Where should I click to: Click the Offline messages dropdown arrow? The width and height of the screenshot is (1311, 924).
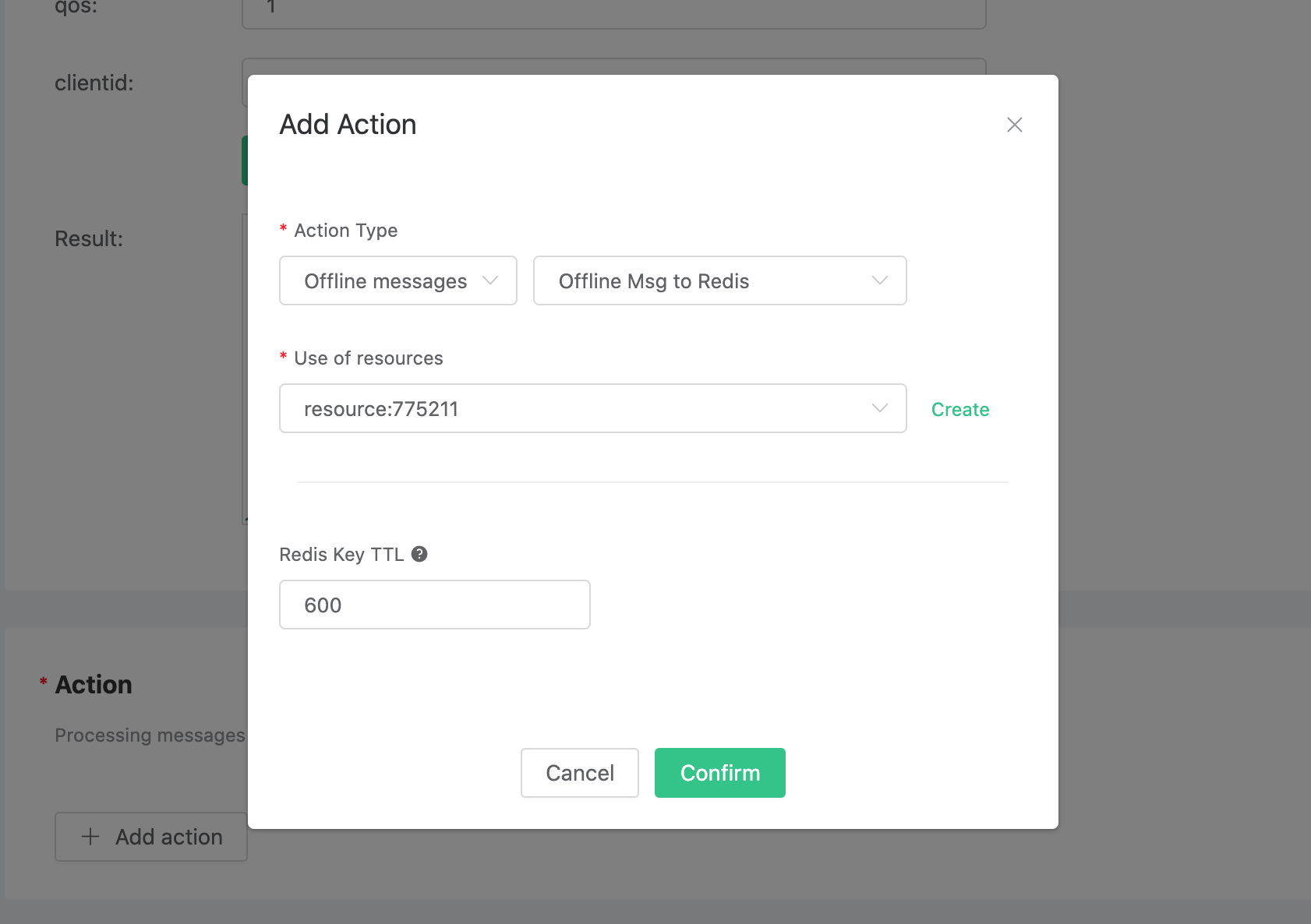click(491, 281)
